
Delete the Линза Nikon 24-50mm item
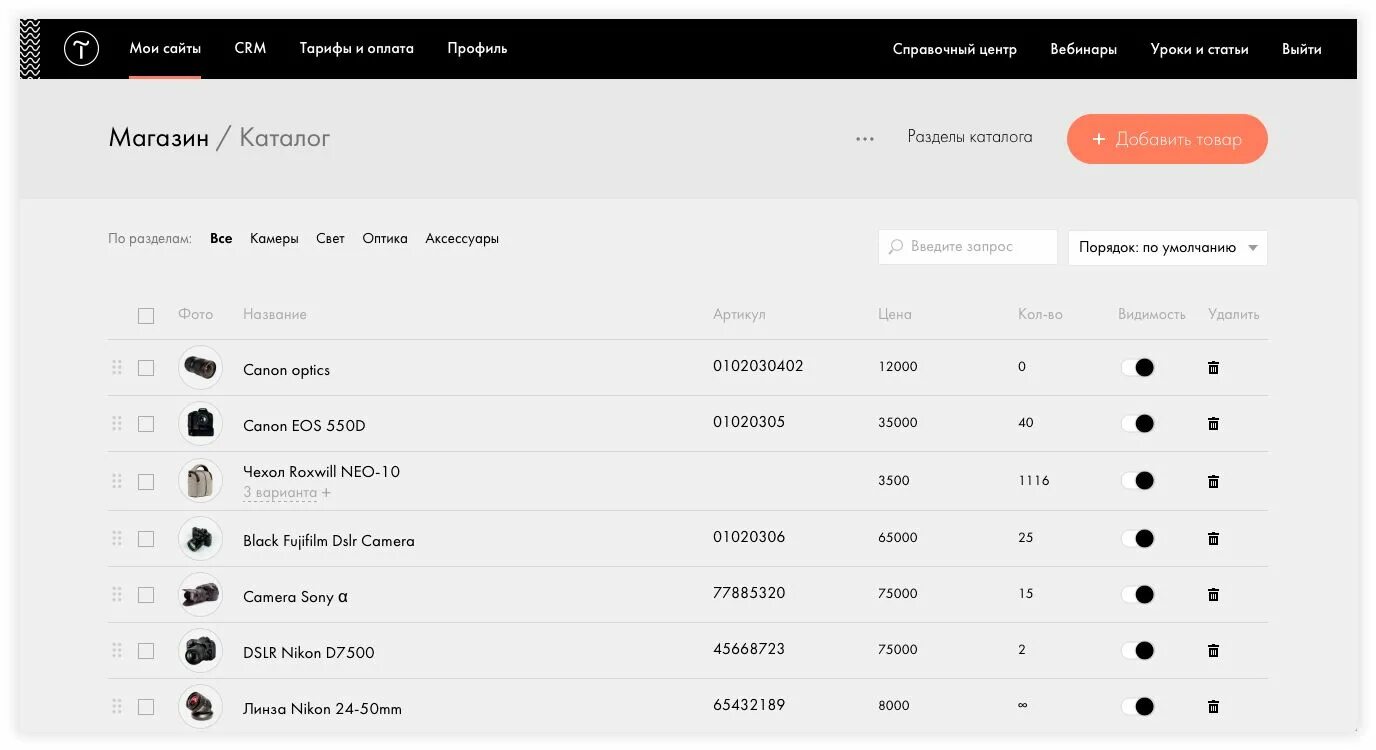[x=1213, y=706]
